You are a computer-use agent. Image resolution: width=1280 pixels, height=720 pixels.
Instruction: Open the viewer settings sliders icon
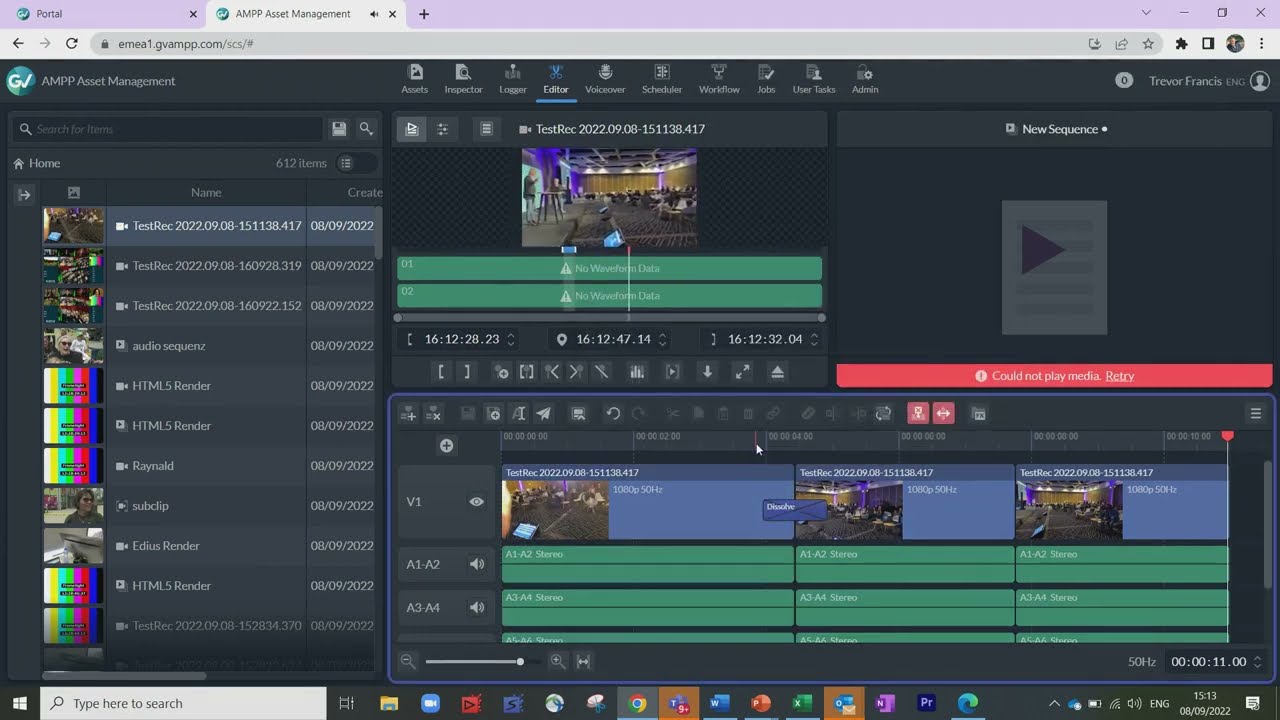[x=442, y=129]
